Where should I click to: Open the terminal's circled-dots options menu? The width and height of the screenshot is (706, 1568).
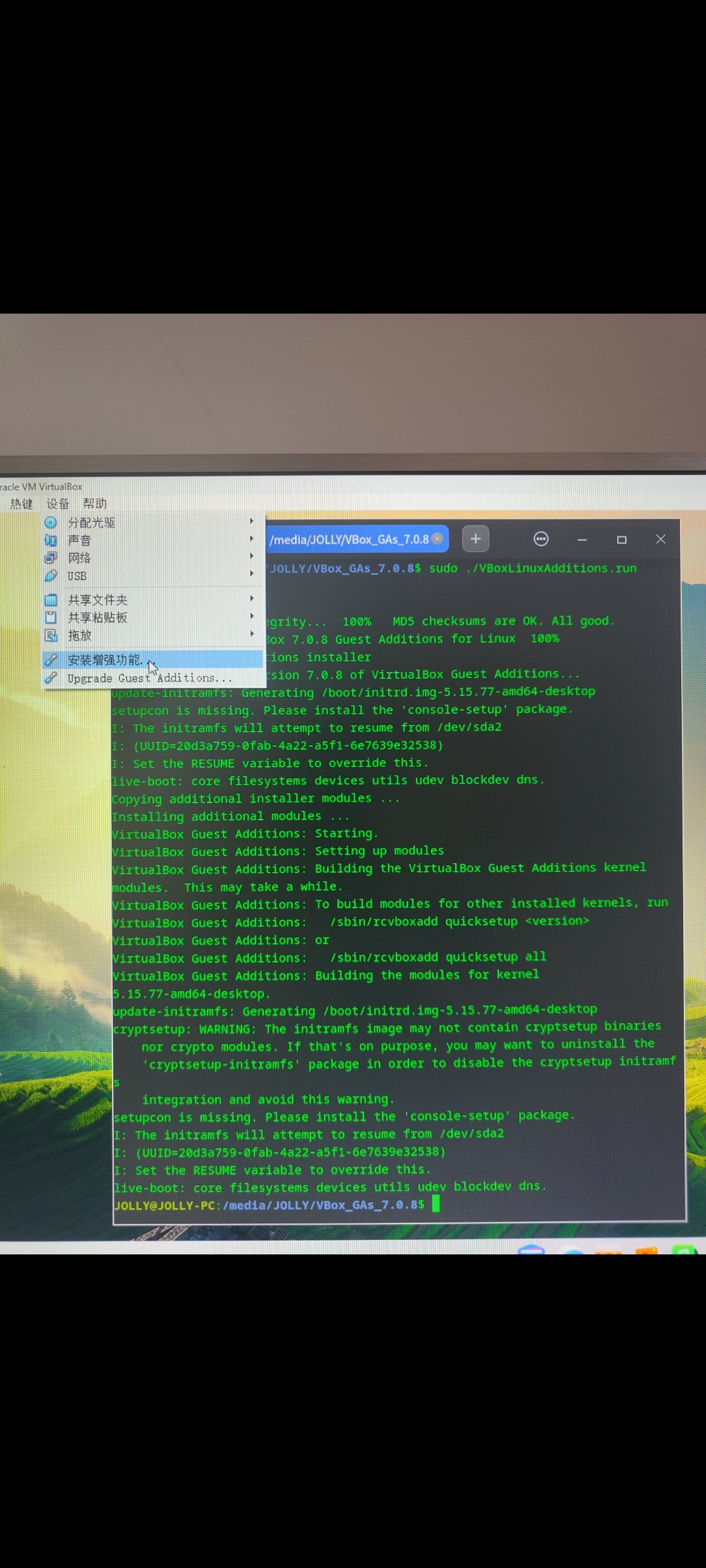pyautogui.click(x=541, y=539)
